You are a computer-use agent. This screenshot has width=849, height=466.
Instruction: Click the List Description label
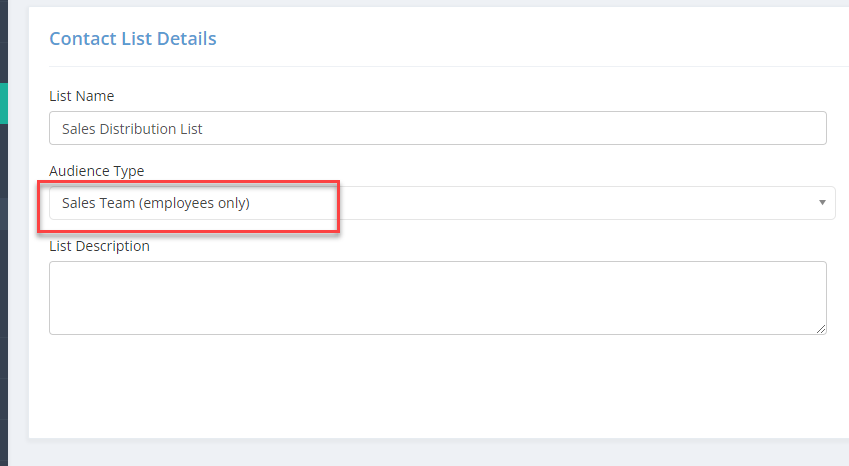tap(99, 246)
